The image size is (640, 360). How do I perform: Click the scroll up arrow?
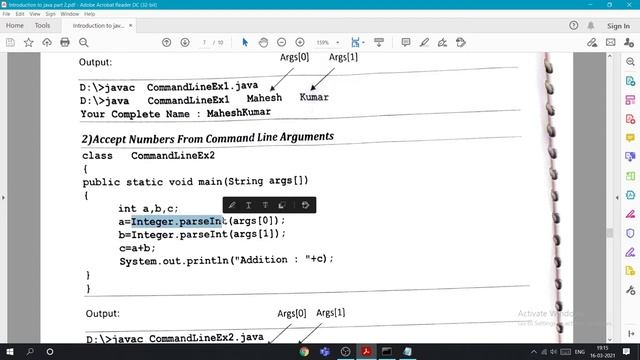click(610, 56)
